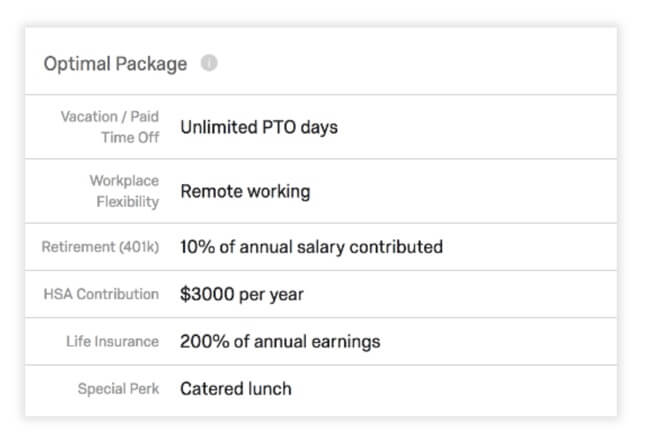Click the Workplace Flexibility label
This screenshot has width=647, height=444.
pyautogui.click(x=124, y=191)
